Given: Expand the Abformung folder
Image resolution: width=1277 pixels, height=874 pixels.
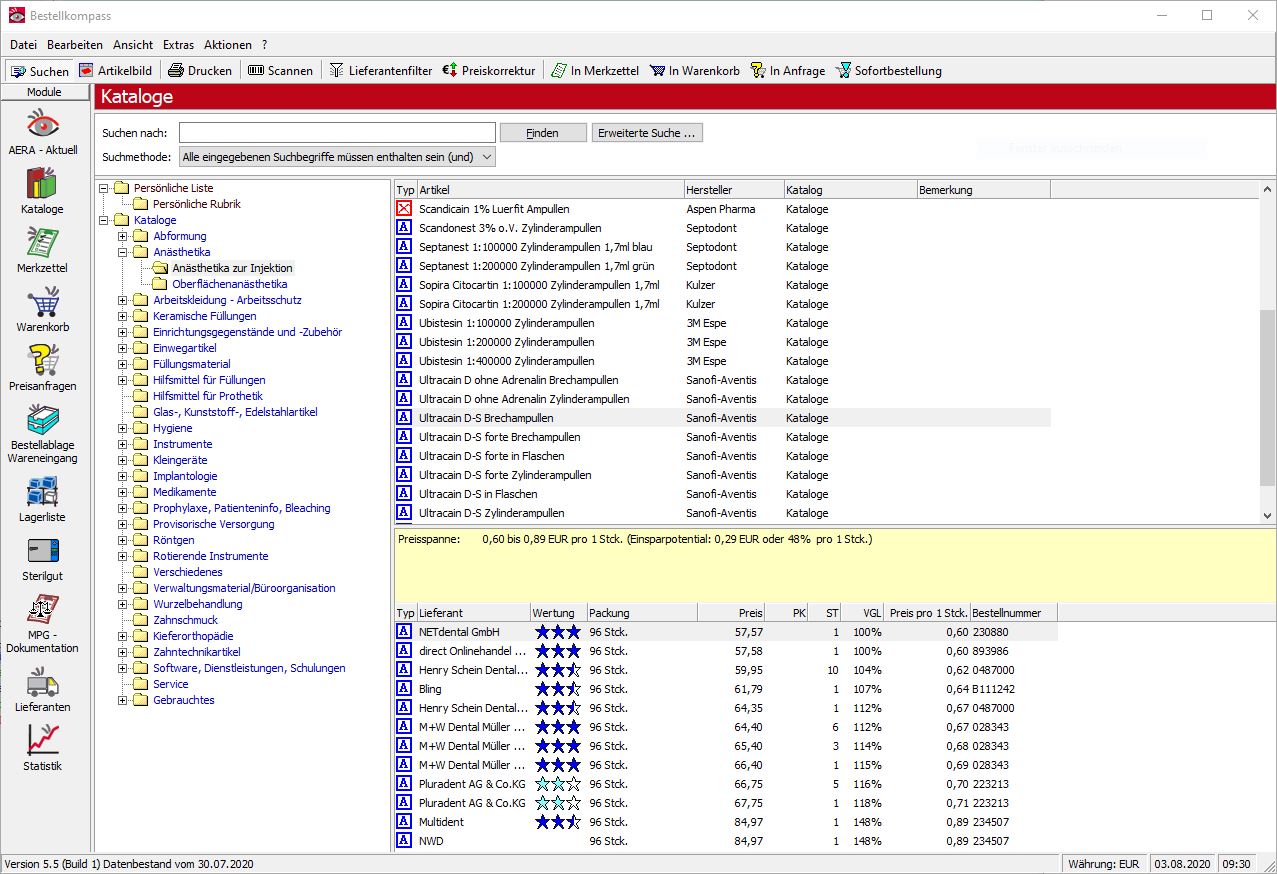Looking at the screenshot, I should 123,236.
